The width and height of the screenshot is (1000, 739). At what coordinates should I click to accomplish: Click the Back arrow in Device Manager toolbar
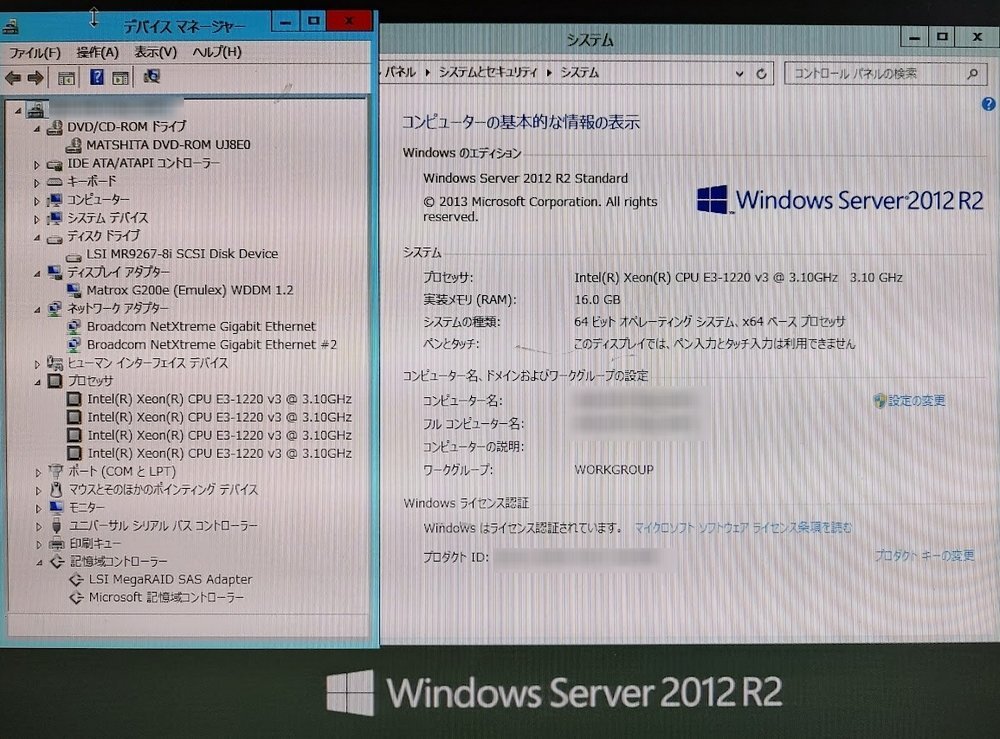tap(13, 78)
